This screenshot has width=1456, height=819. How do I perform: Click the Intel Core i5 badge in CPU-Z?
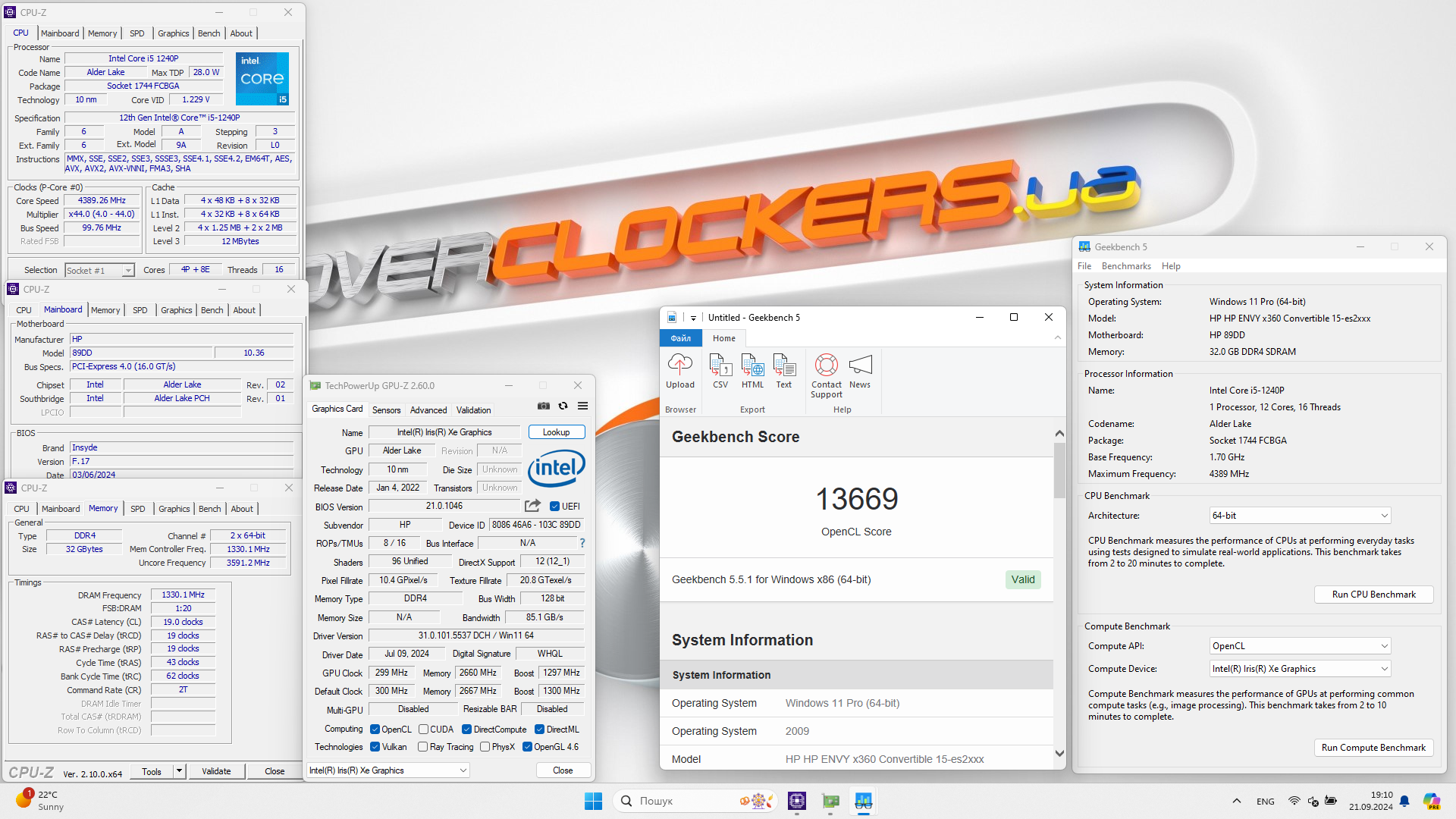coord(262,79)
